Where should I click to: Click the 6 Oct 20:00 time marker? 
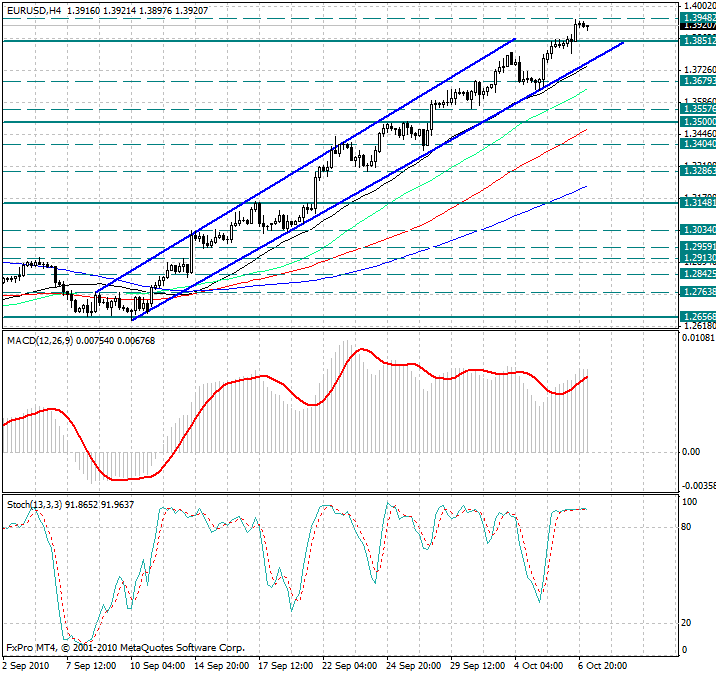(x=605, y=664)
